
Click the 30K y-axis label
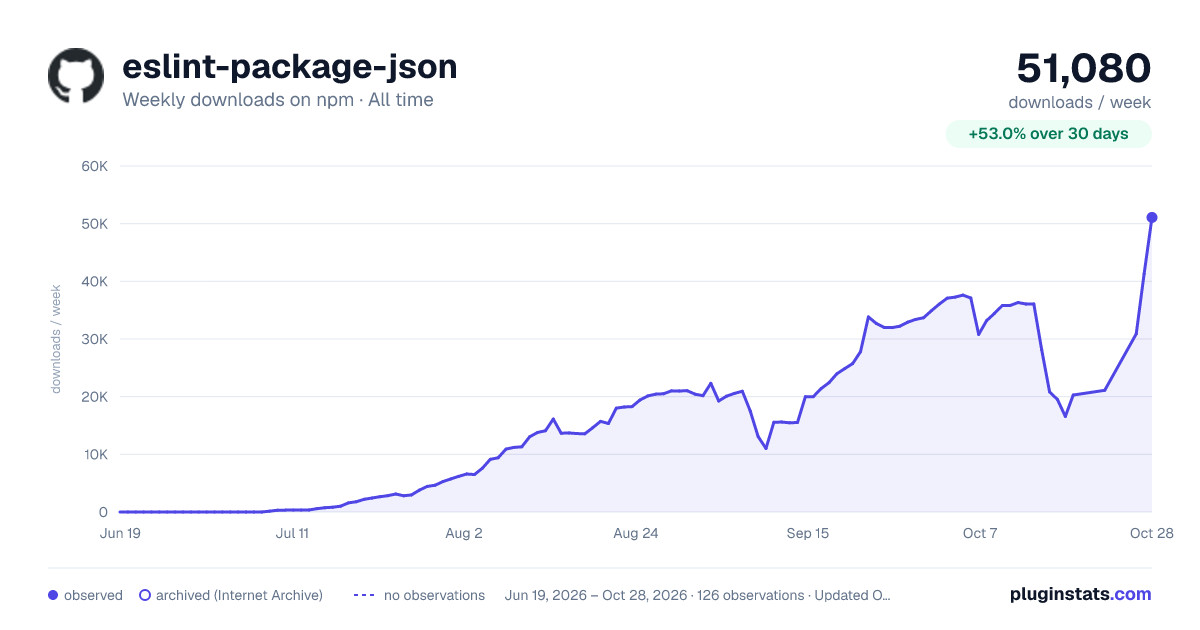coord(94,339)
